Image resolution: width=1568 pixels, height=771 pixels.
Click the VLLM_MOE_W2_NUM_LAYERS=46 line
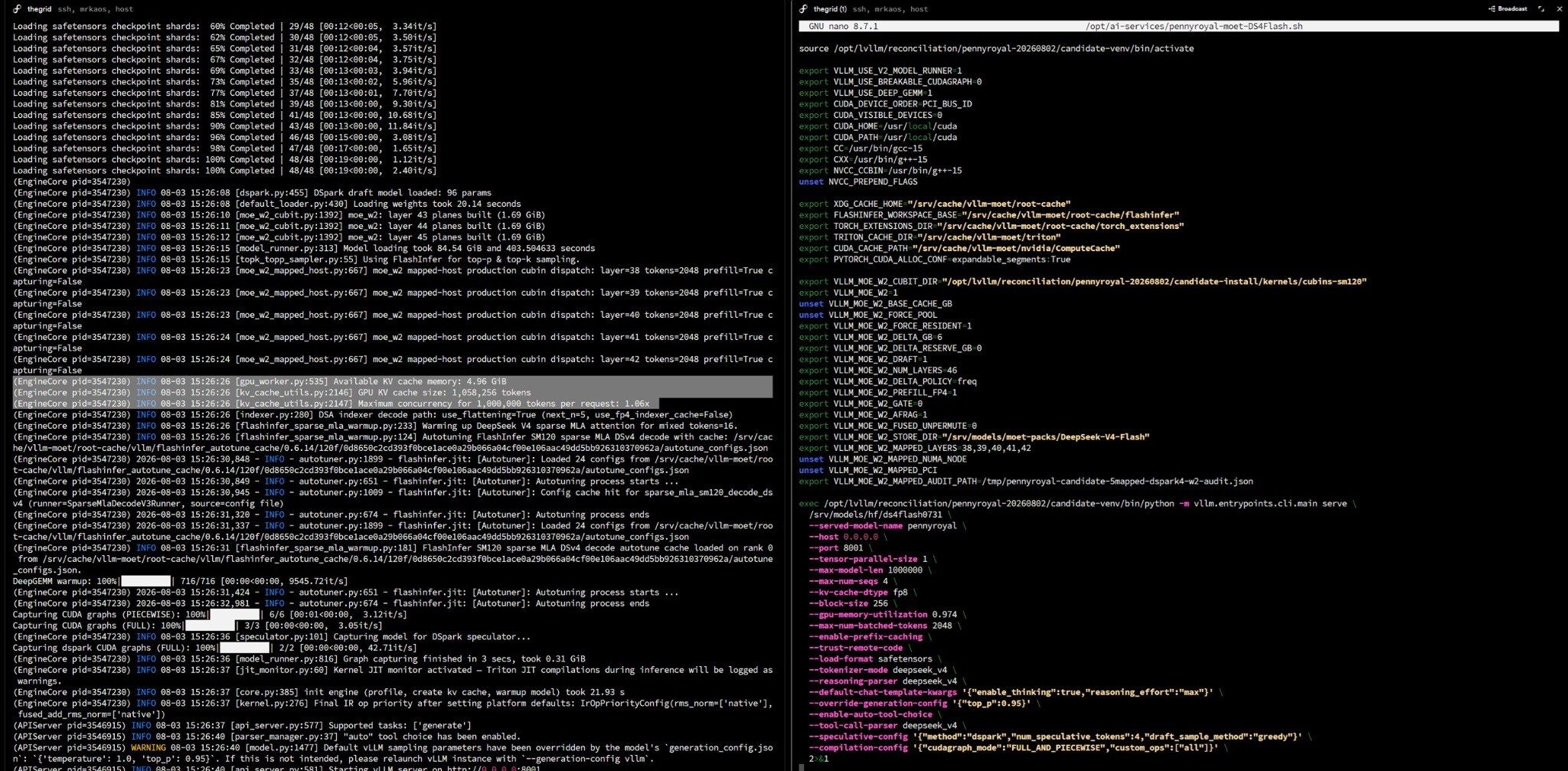[x=875, y=371]
